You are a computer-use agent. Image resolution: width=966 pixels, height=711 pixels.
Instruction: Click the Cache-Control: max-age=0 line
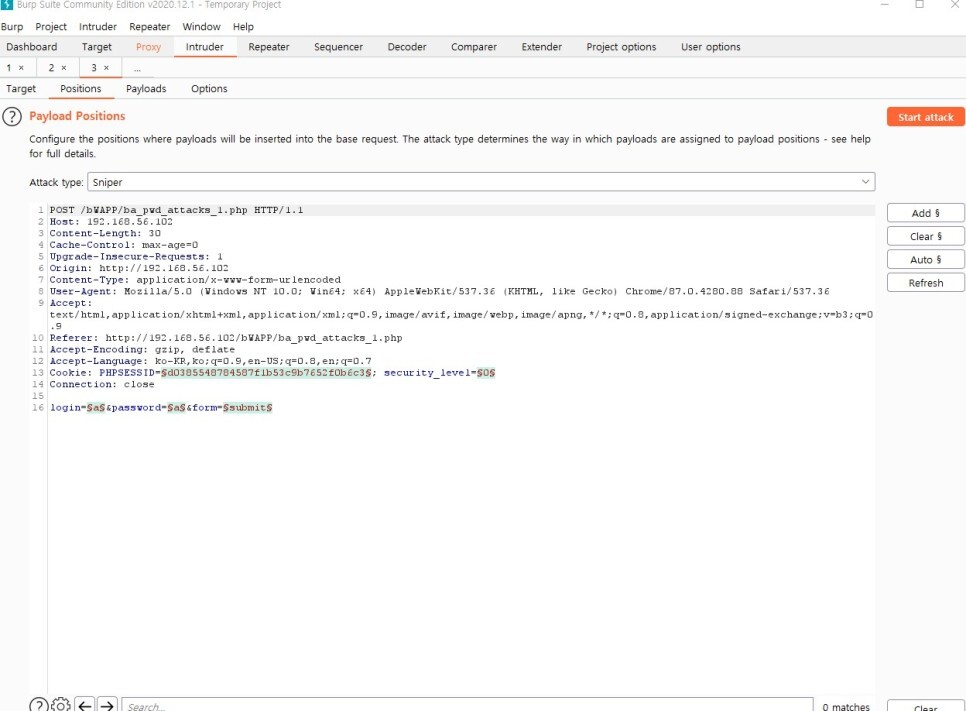pos(123,245)
